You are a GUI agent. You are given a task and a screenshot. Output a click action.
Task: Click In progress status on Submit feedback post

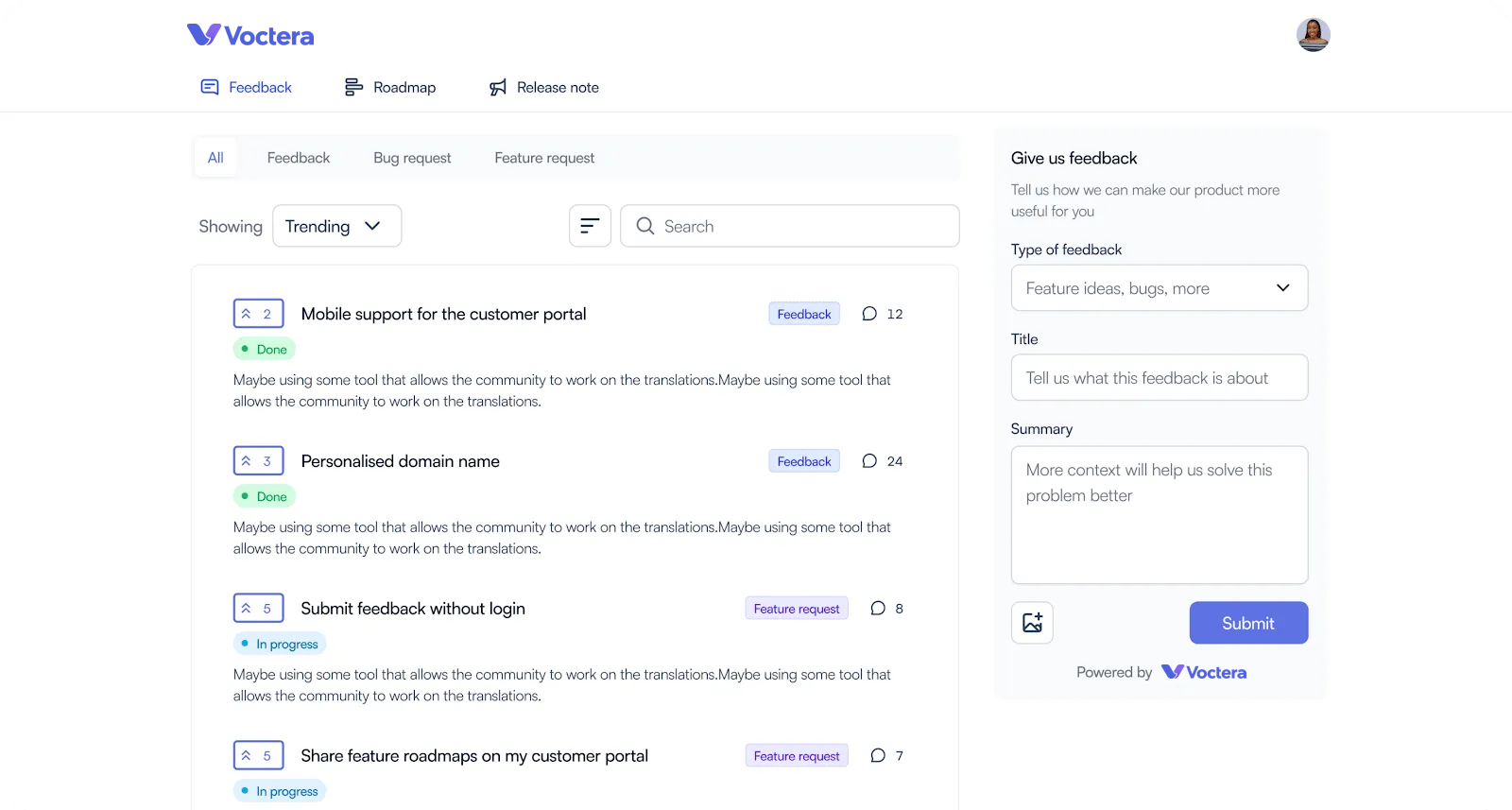280,645
